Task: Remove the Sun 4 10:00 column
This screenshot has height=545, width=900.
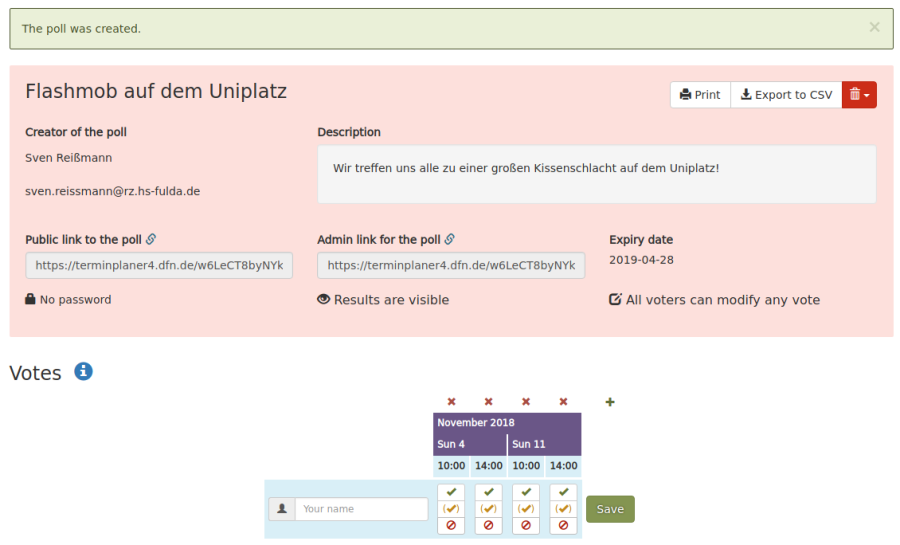Action: point(451,402)
